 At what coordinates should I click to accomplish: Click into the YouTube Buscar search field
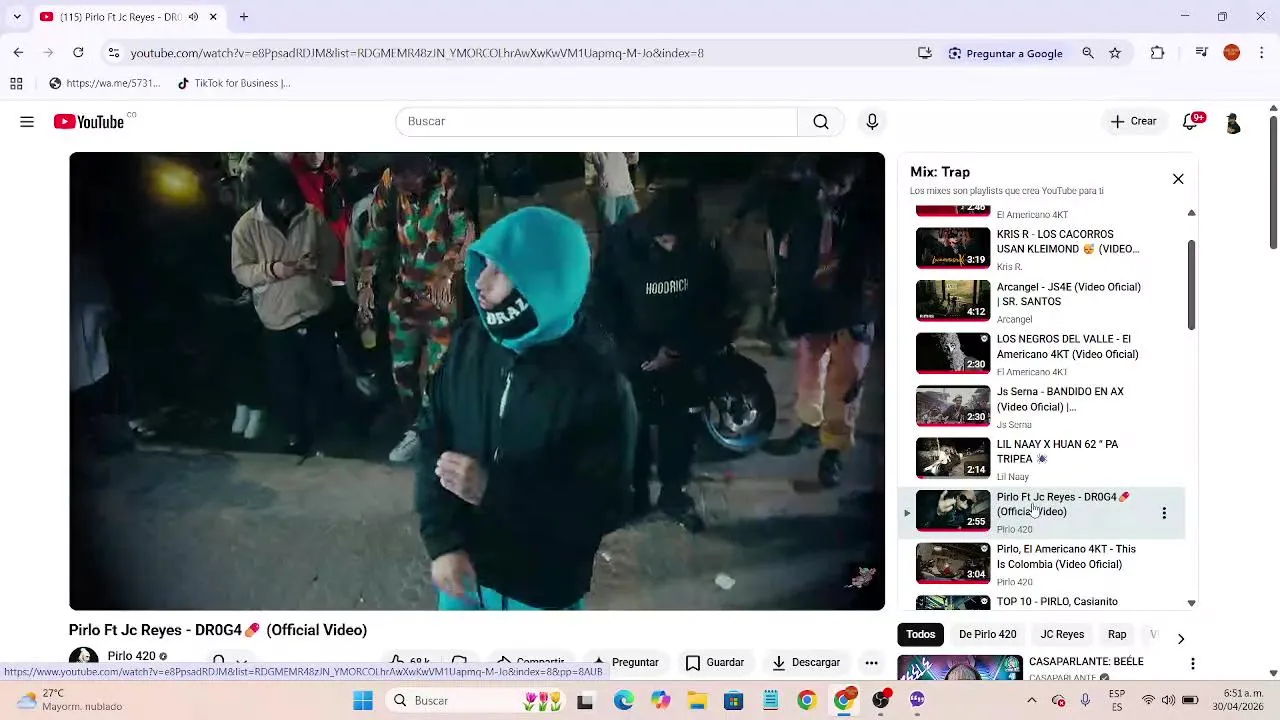[x=597, y=122]
